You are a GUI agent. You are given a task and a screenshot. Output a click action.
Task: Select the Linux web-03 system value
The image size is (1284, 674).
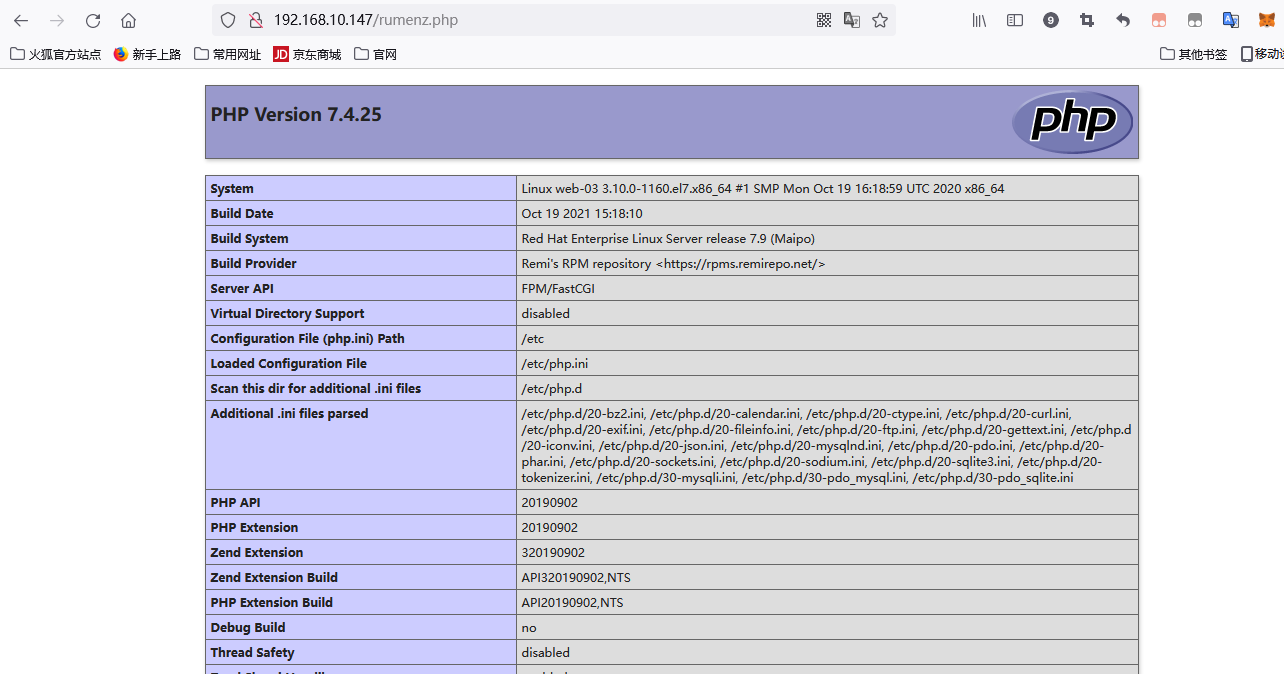tap(763, 188)
